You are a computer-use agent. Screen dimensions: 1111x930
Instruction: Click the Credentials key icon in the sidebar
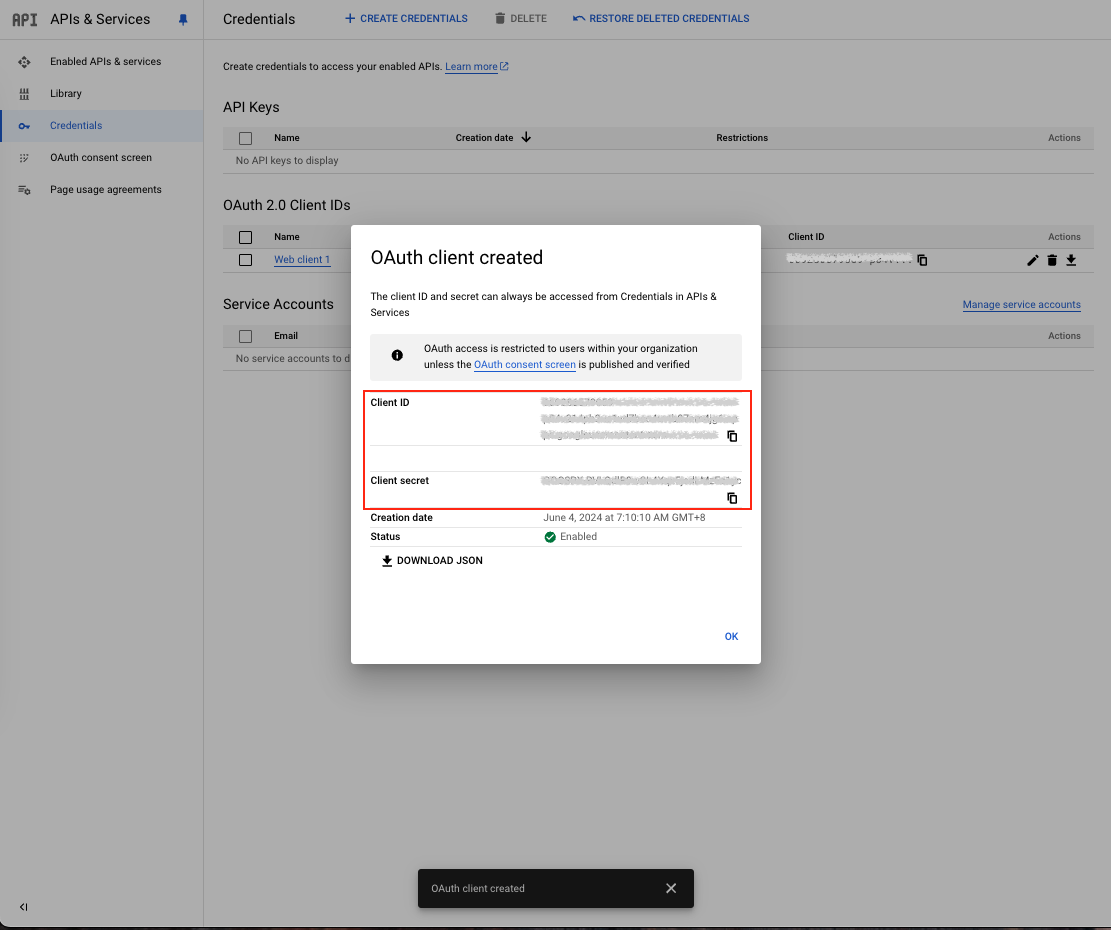24,126
